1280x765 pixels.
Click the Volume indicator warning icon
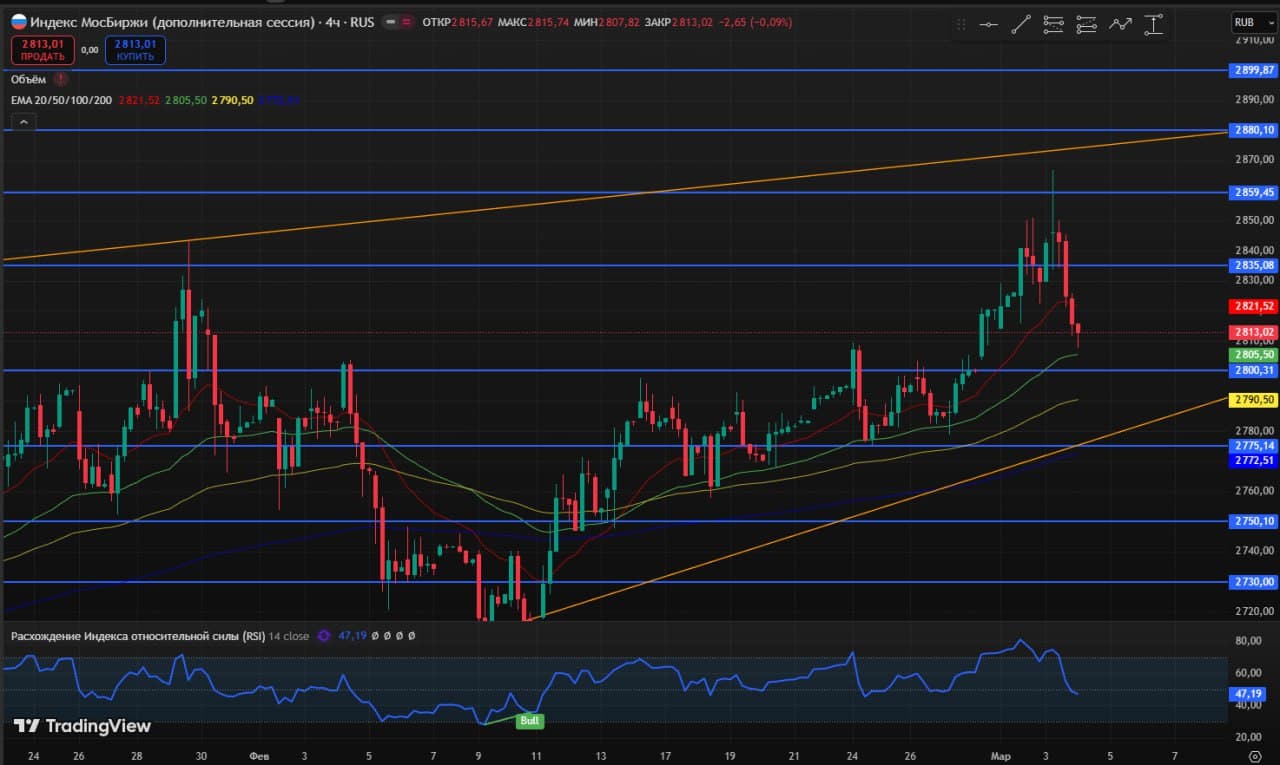pos(61,78)
